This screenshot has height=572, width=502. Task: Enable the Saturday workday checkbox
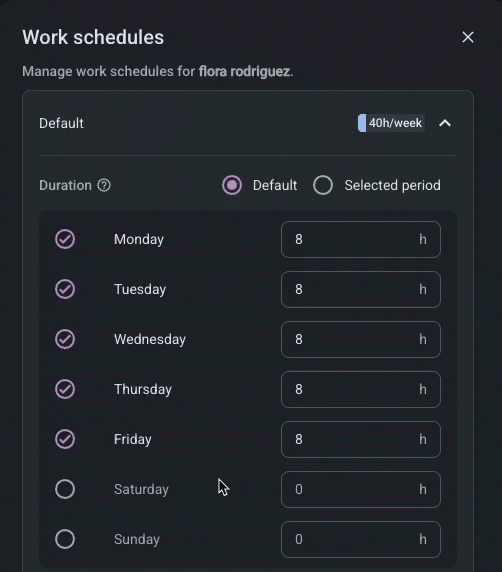point(65,489)
